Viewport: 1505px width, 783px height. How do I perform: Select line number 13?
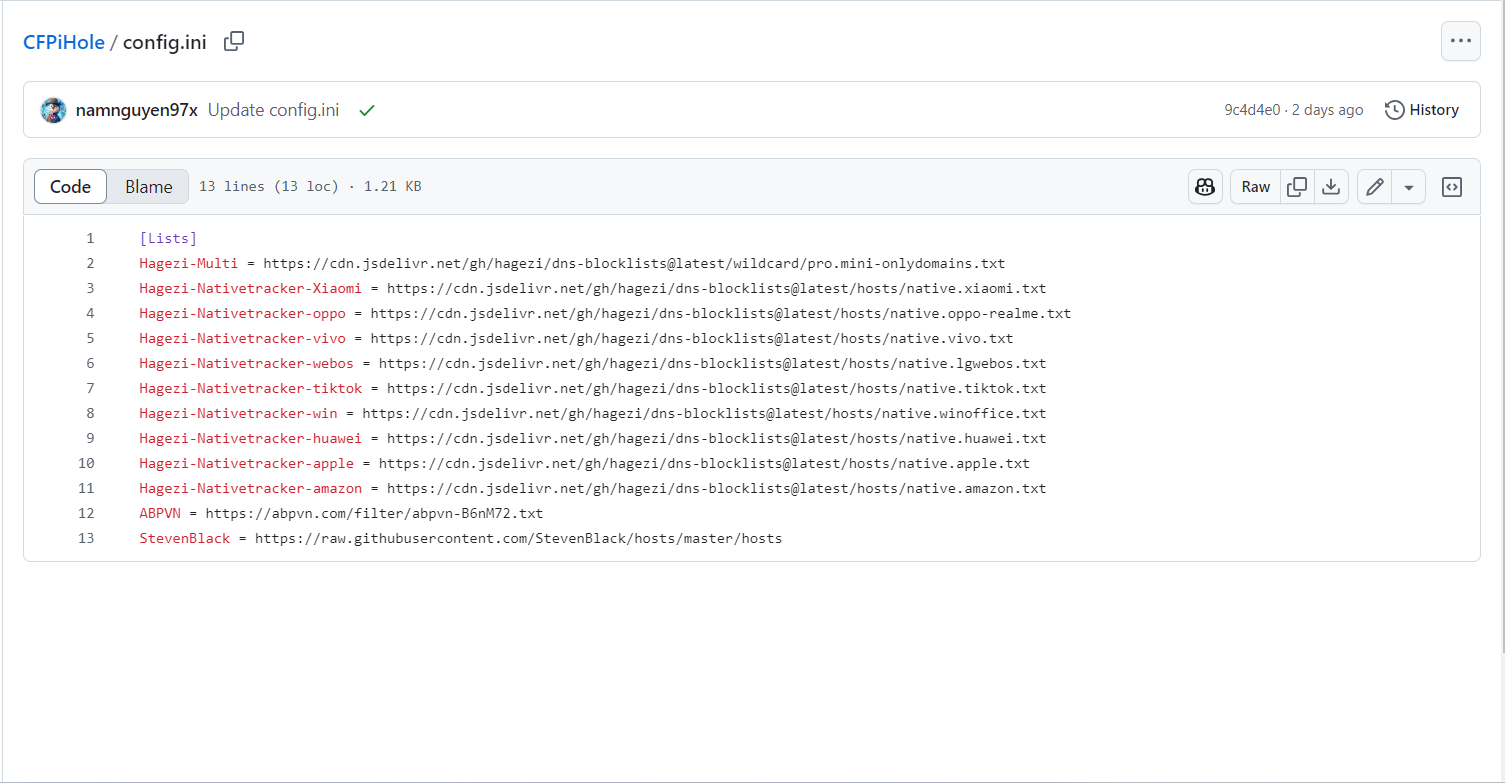point(86,538)
